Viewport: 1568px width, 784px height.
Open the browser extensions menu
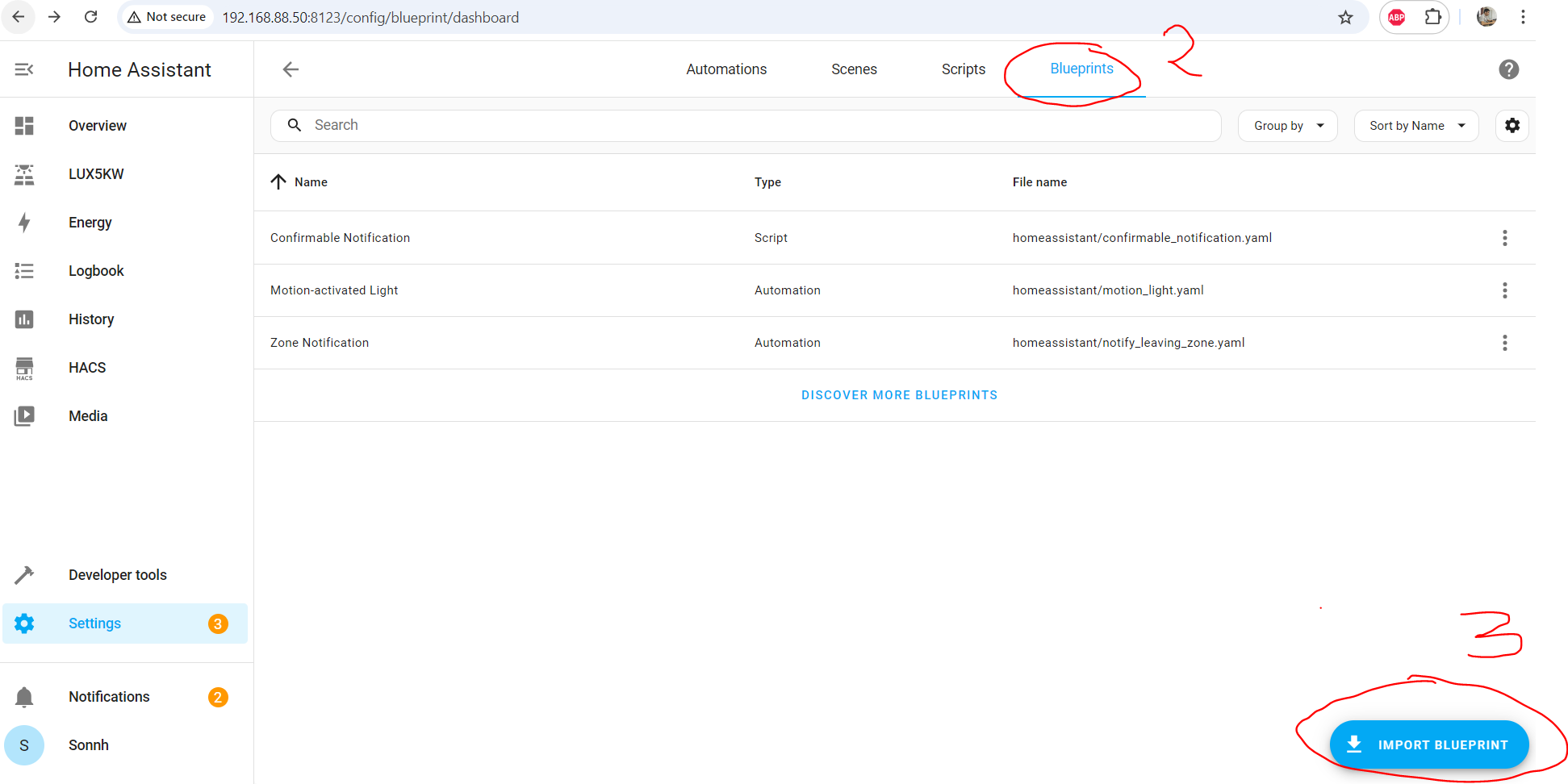tap(1432, 17)
